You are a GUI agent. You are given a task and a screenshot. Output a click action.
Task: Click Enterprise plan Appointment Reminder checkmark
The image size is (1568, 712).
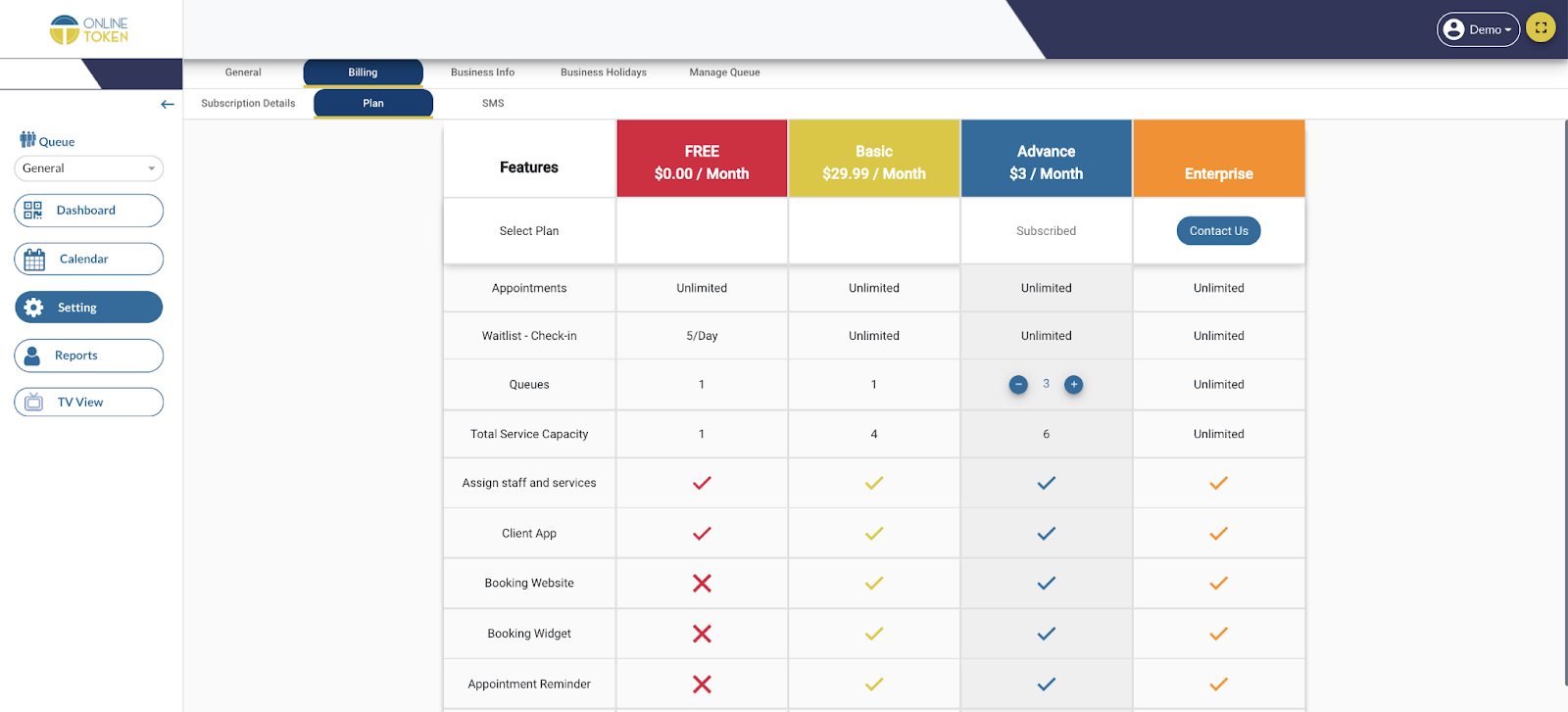pos(1219,685)
